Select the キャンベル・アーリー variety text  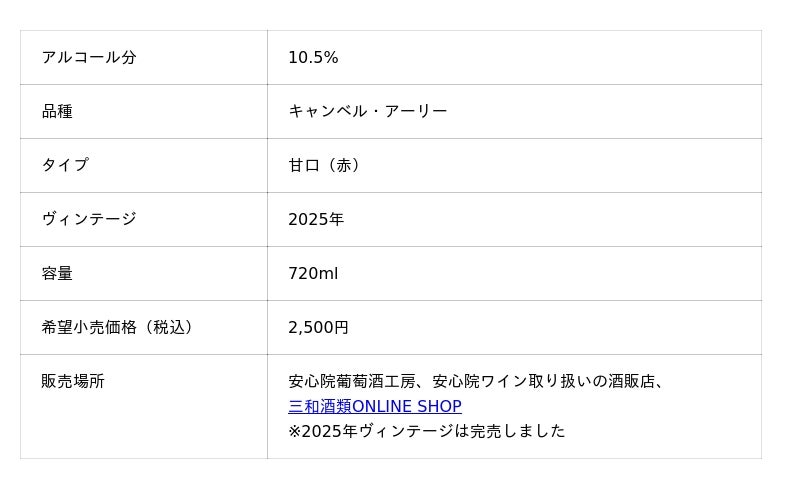point(367,112)
